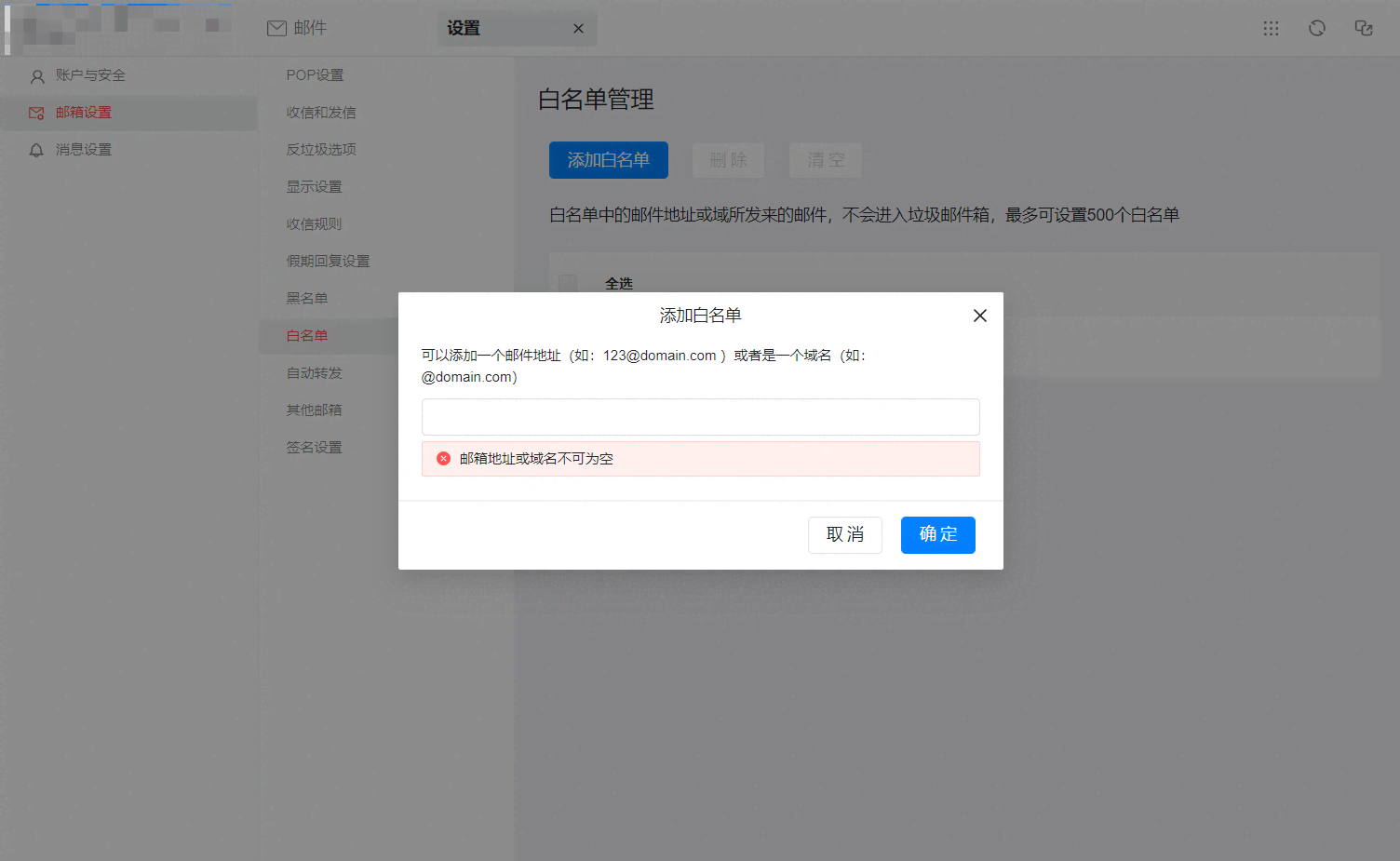1400x861 pixels.
Task: Open 收信和发信 settings
Action: pos(321,112)
